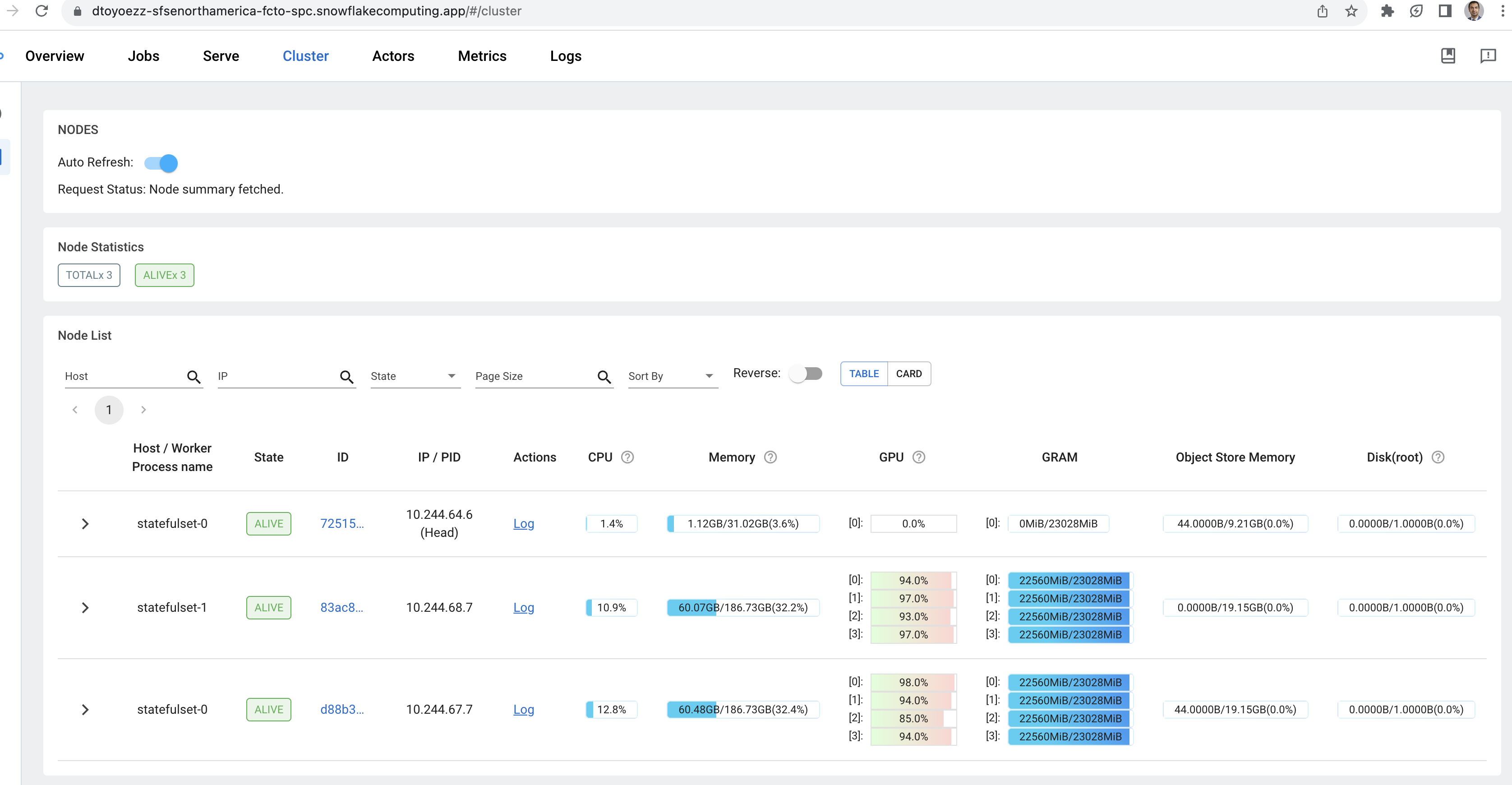Bookmark this page with star icon

(x=1351, y=10)
